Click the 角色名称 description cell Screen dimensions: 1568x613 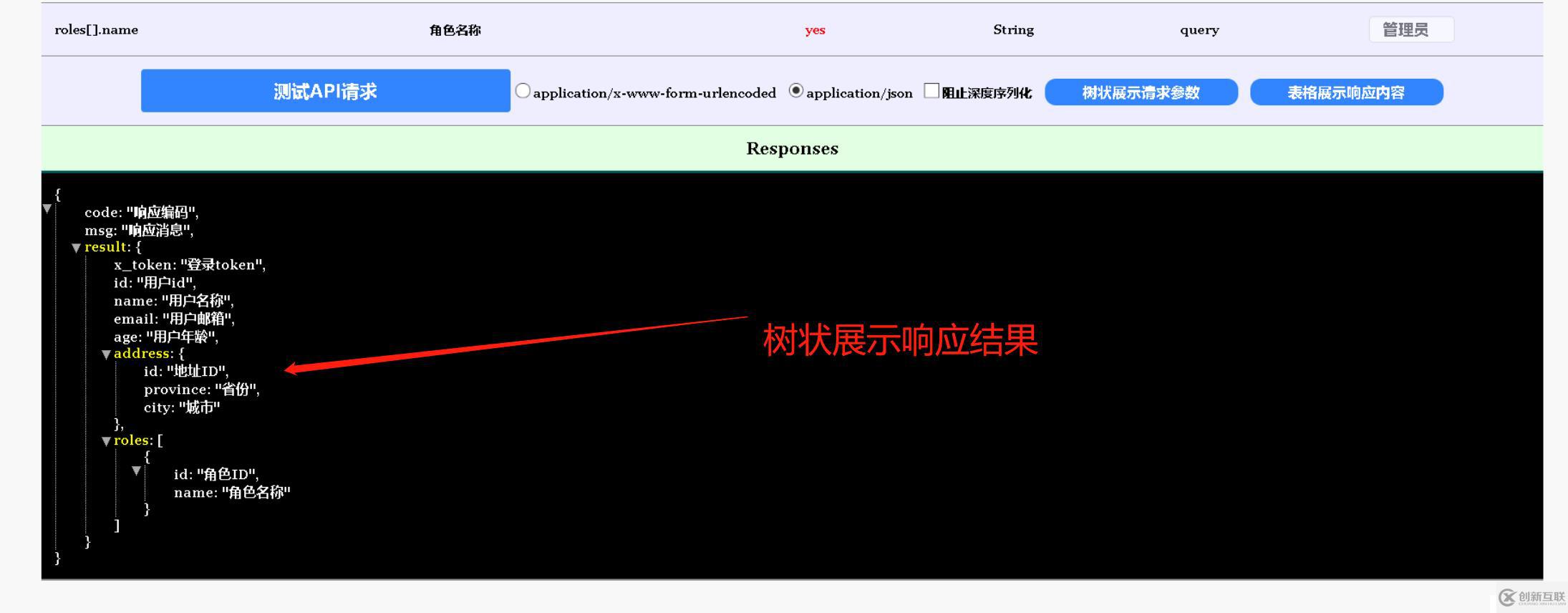tap(455, 30)
